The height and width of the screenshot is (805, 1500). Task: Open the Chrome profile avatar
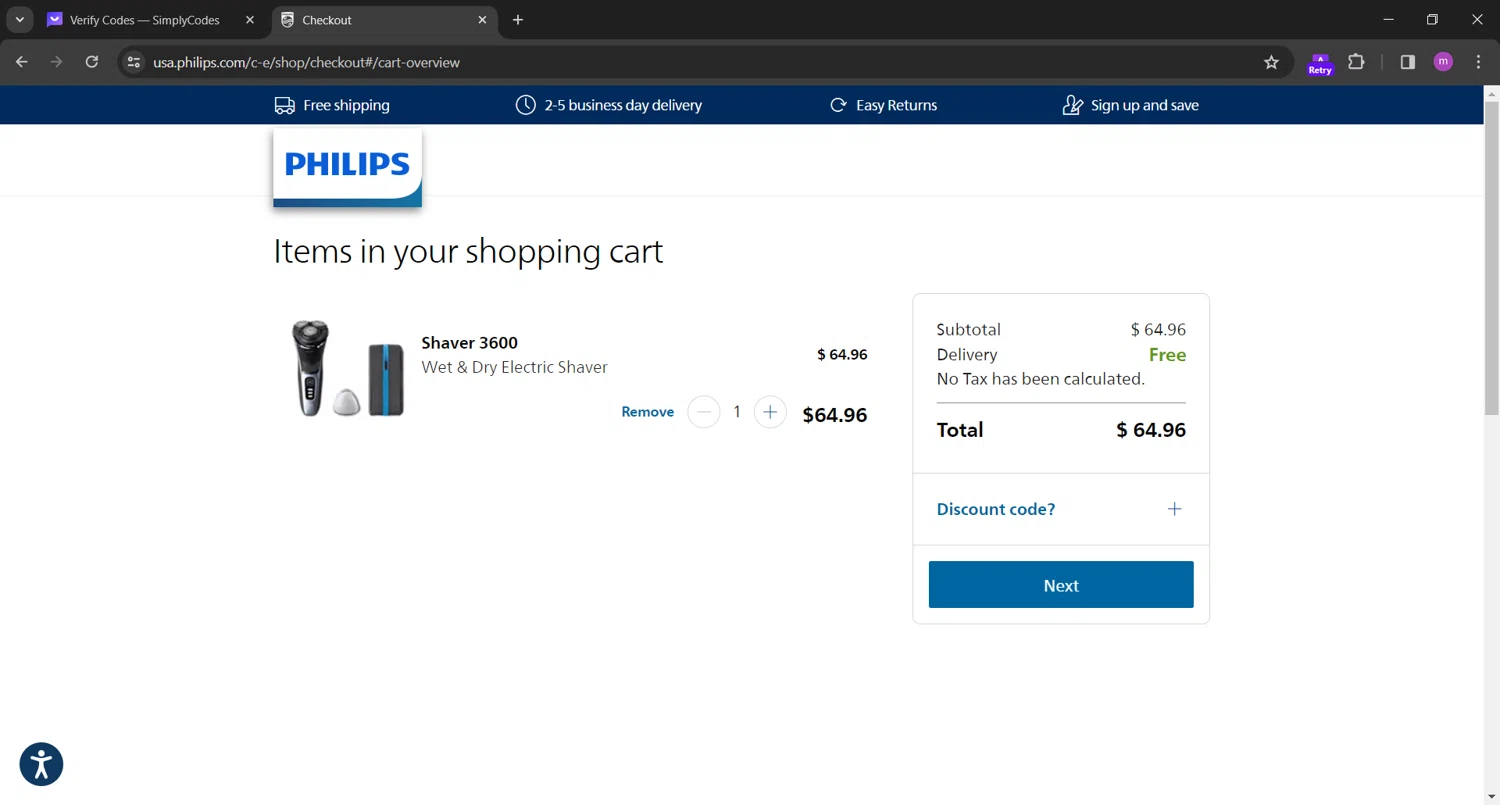point(1442,62)
